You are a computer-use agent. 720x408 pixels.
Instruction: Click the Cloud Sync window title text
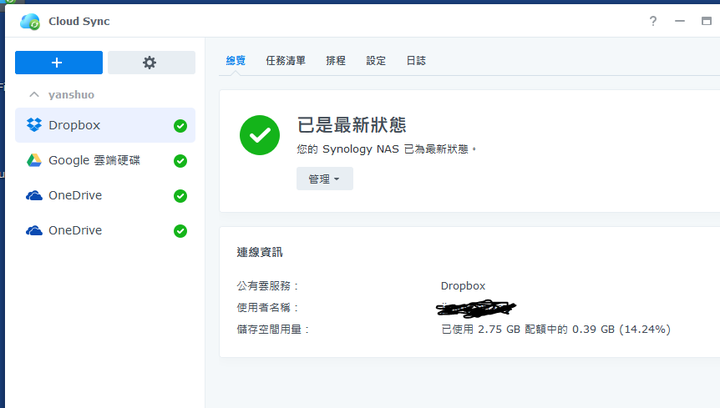tap(79, 21)
